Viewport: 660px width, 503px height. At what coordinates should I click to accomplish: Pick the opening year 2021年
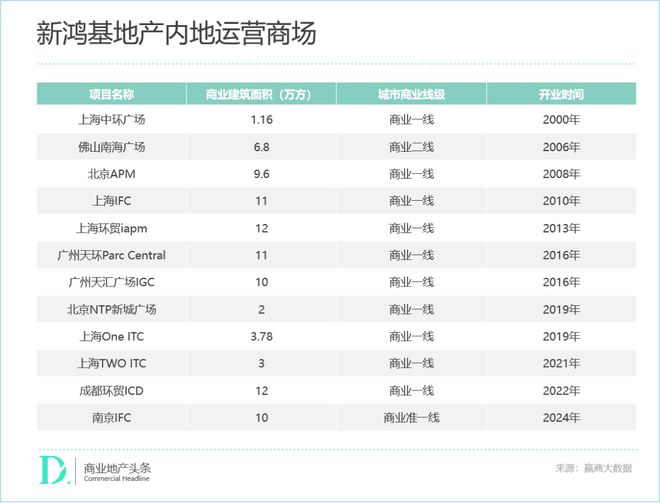pyautogui.click(x=561, y=363)
